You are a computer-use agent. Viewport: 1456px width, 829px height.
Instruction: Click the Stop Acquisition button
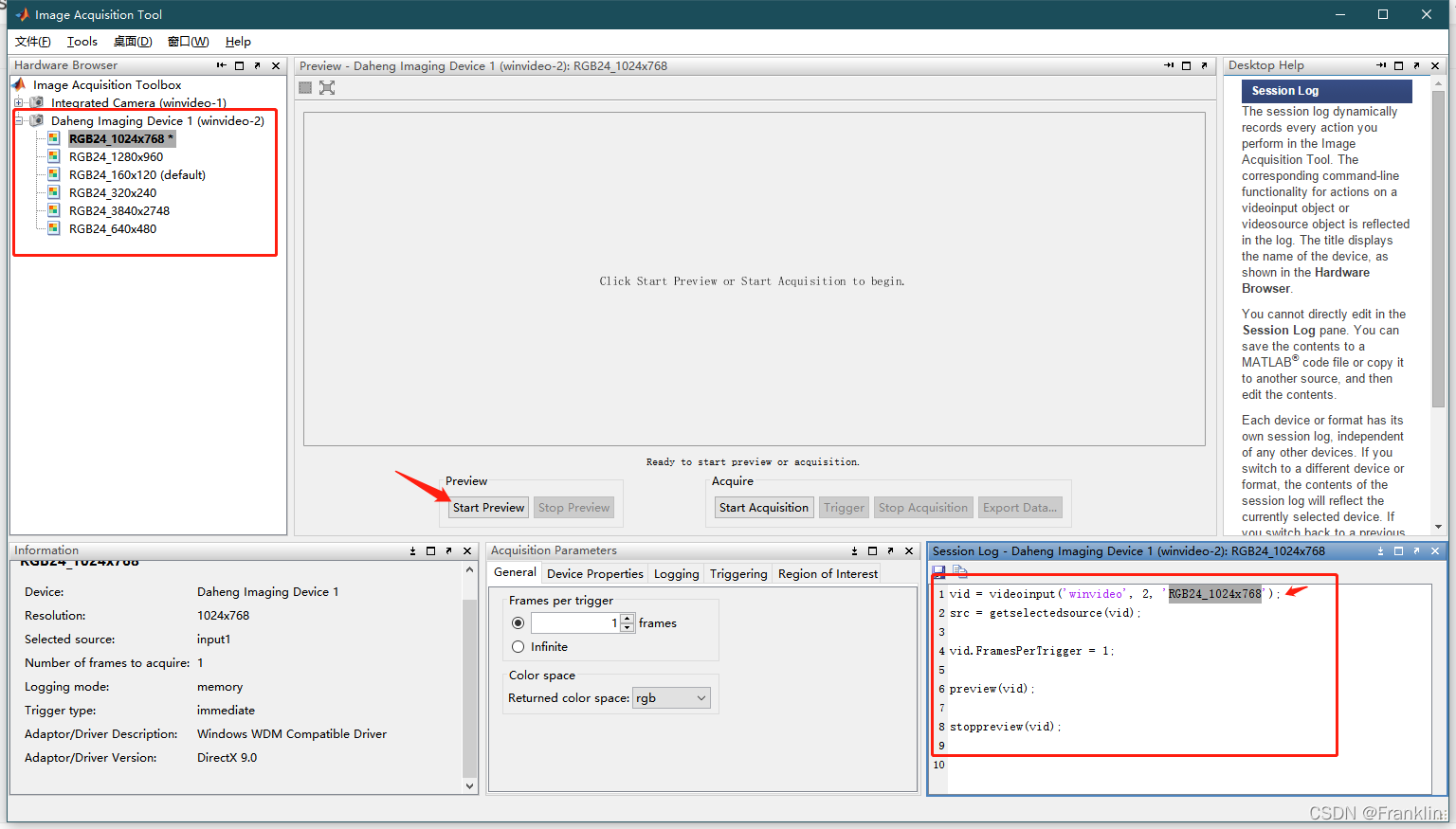click(923, 508)
